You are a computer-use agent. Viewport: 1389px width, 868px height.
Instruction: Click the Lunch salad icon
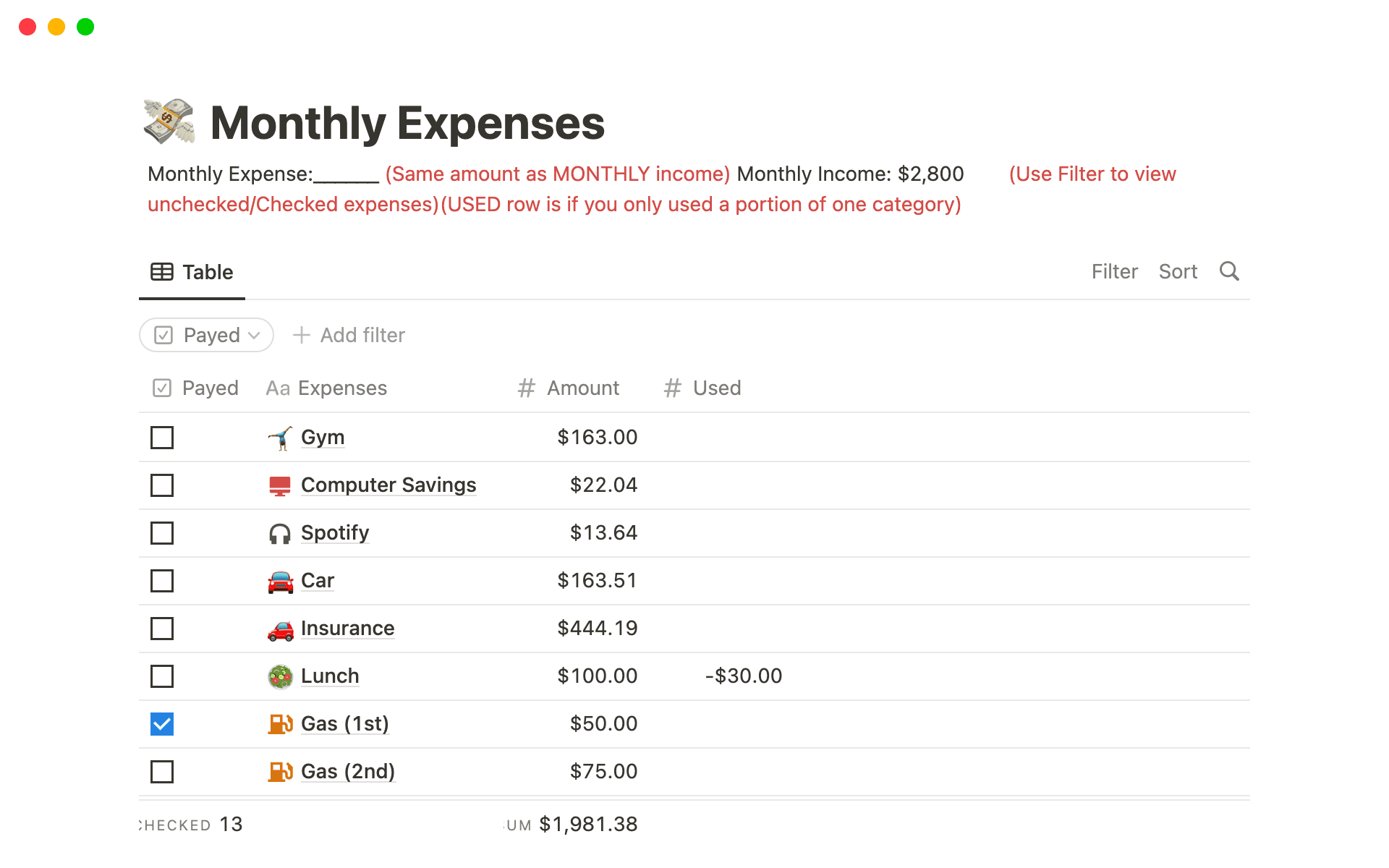point(280,676)
